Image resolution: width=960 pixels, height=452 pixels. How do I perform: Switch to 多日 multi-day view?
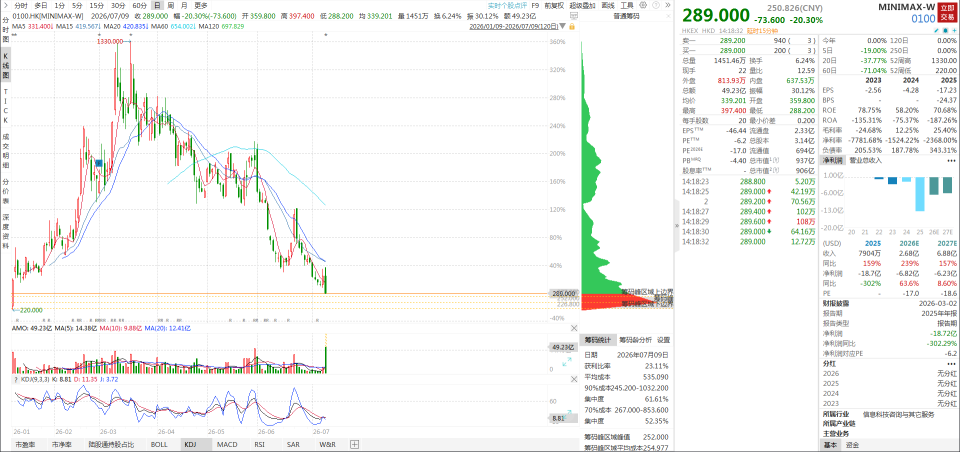[40, 5]
